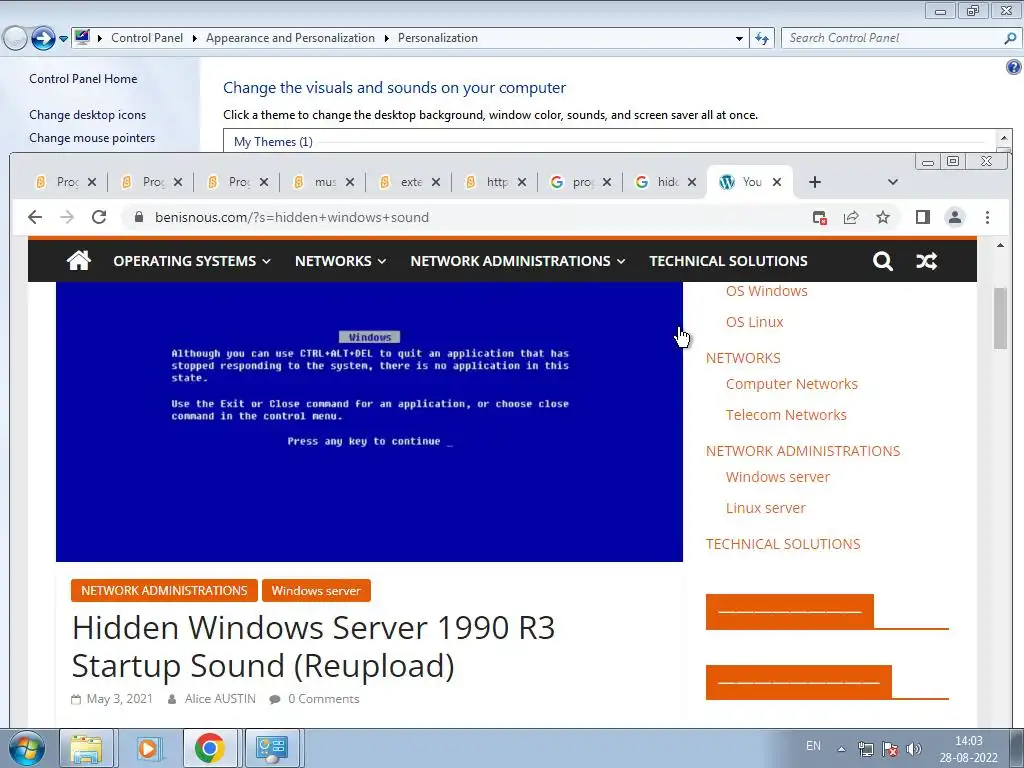Share this page icon in address bar
Image resolution: width=1024 pixels, height=768 pixels.
pos(851,217)
